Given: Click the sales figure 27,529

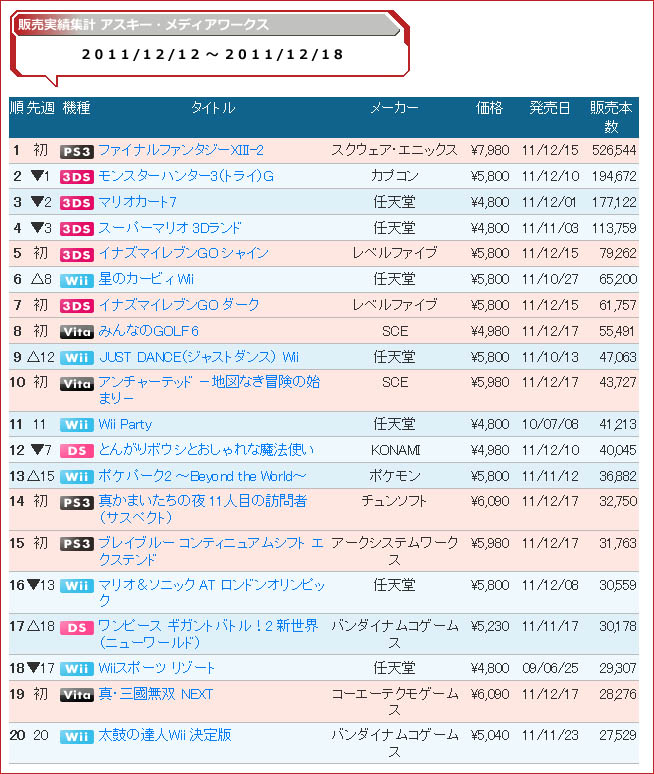Looking at the screenshot, I should coord(617,735).
